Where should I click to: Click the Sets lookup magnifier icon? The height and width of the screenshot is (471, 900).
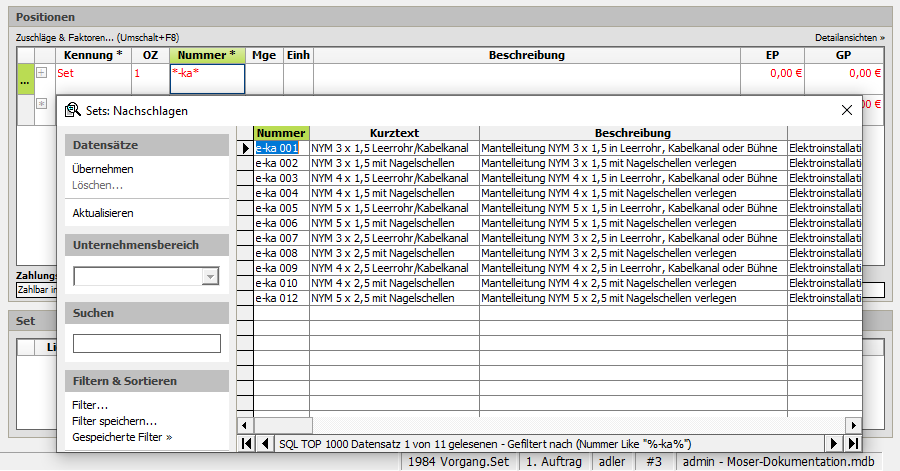[x=72, y=111]
